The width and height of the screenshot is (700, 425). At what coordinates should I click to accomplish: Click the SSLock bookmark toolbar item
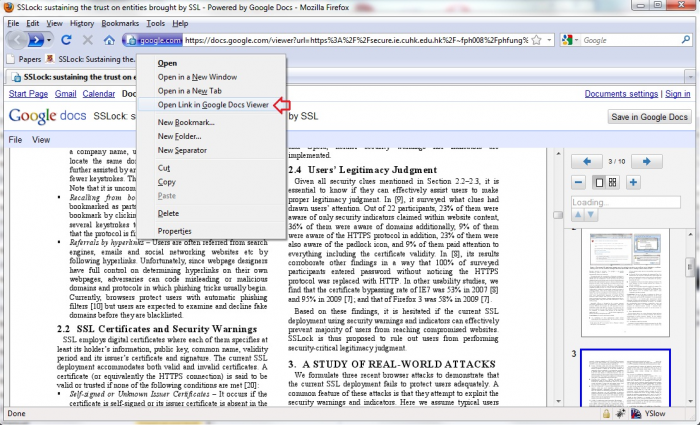tap(91, 59)
